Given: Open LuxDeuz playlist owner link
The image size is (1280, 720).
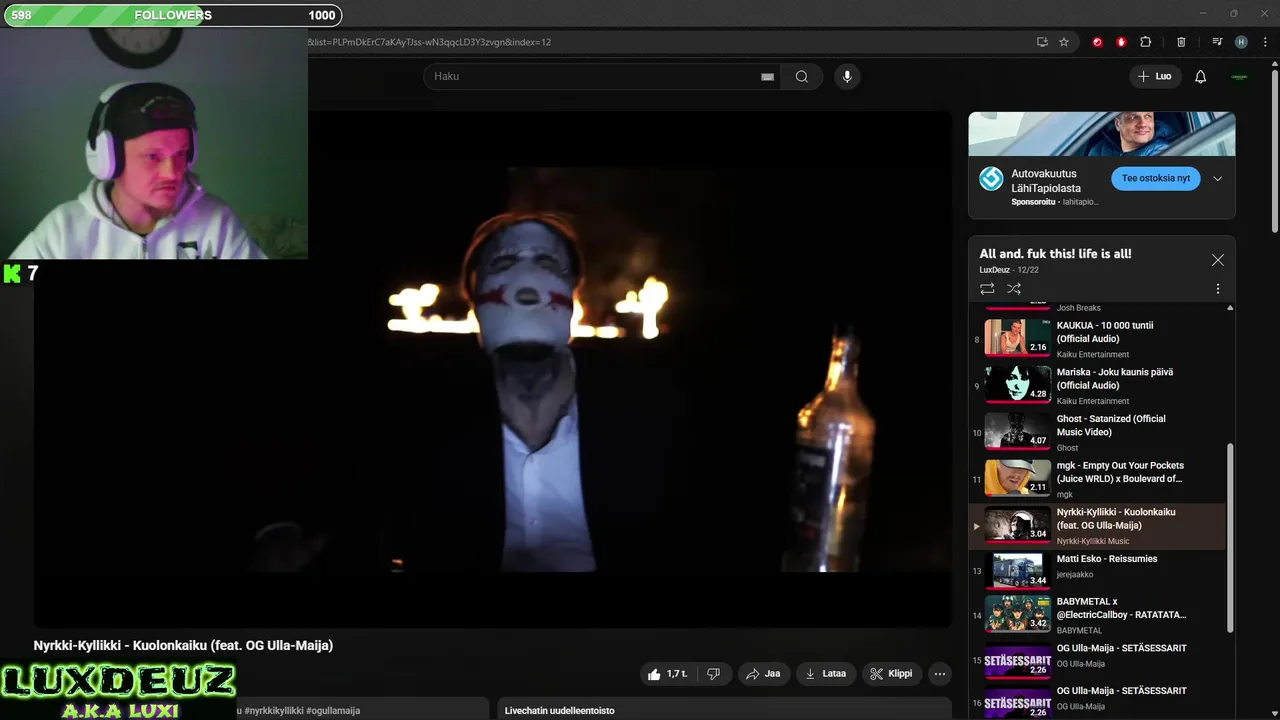Looking at the screenshot, I should pos(995,270).
